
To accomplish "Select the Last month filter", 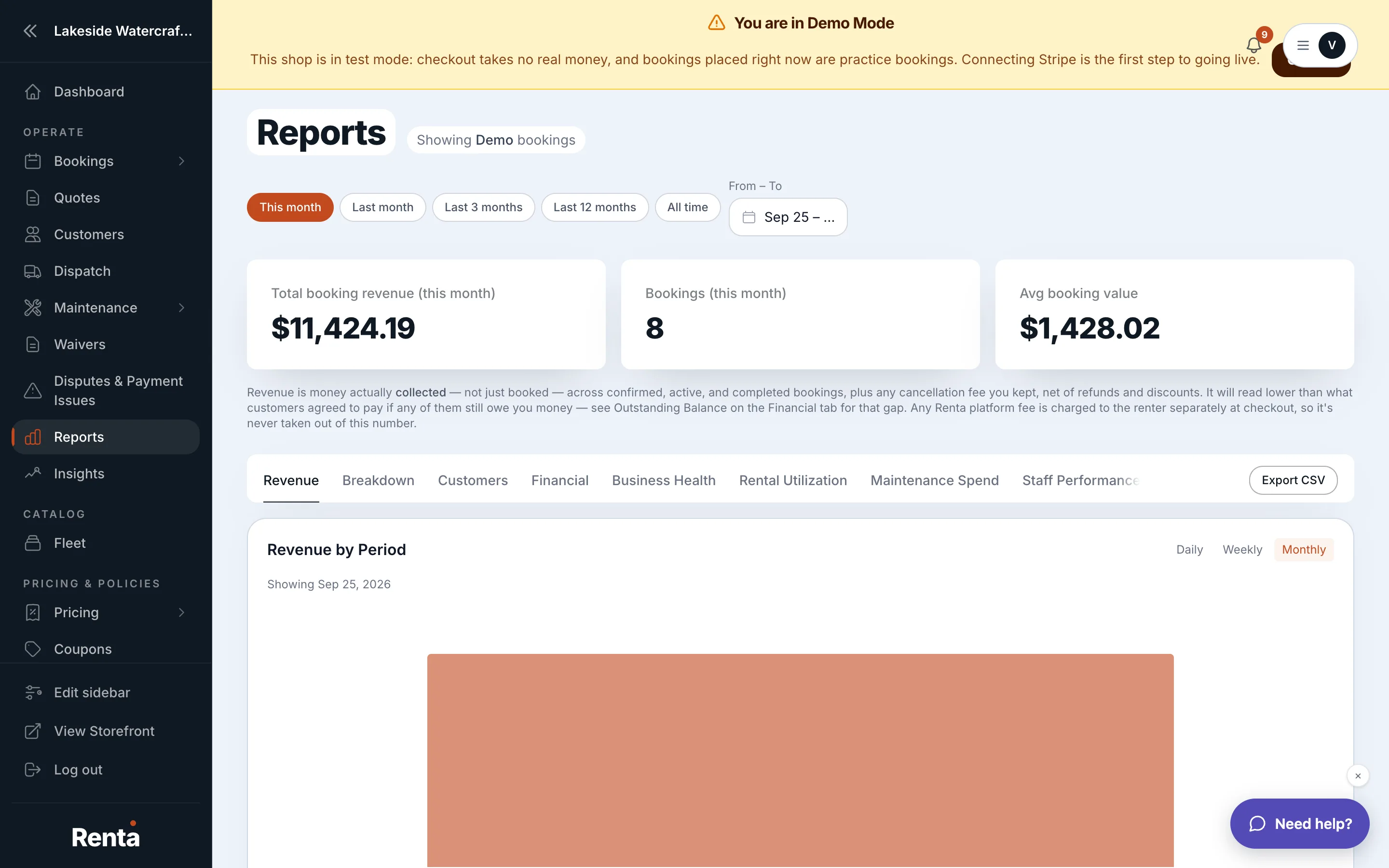I will 383,207.
